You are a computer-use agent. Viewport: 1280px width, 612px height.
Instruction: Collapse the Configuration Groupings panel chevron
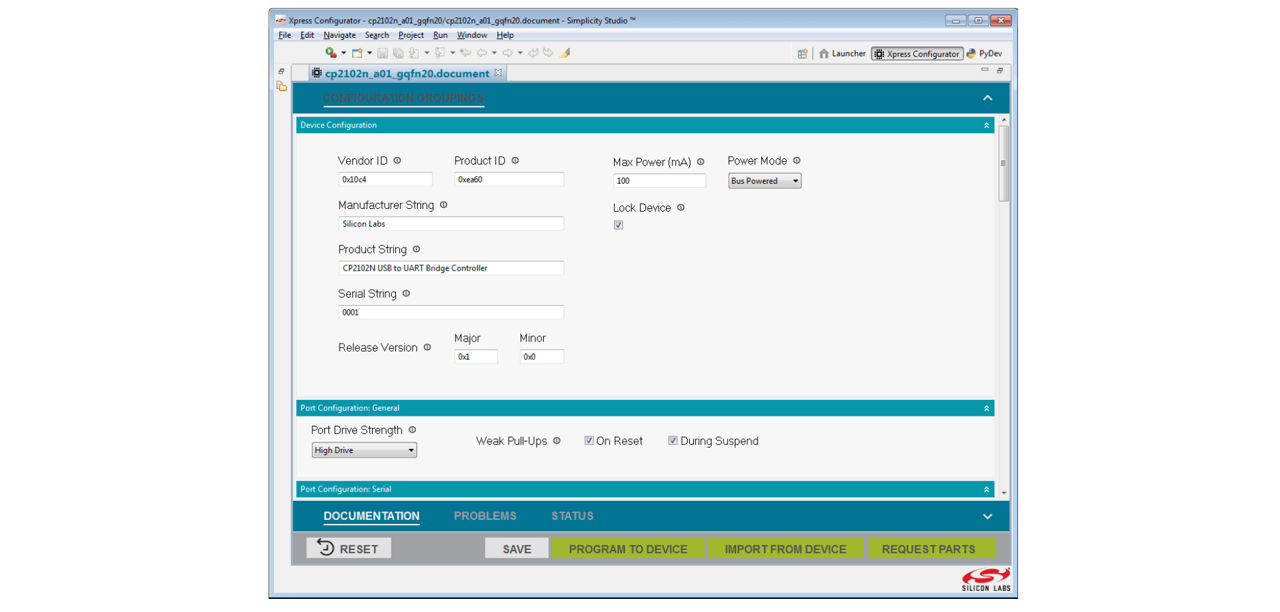[988, 98]
